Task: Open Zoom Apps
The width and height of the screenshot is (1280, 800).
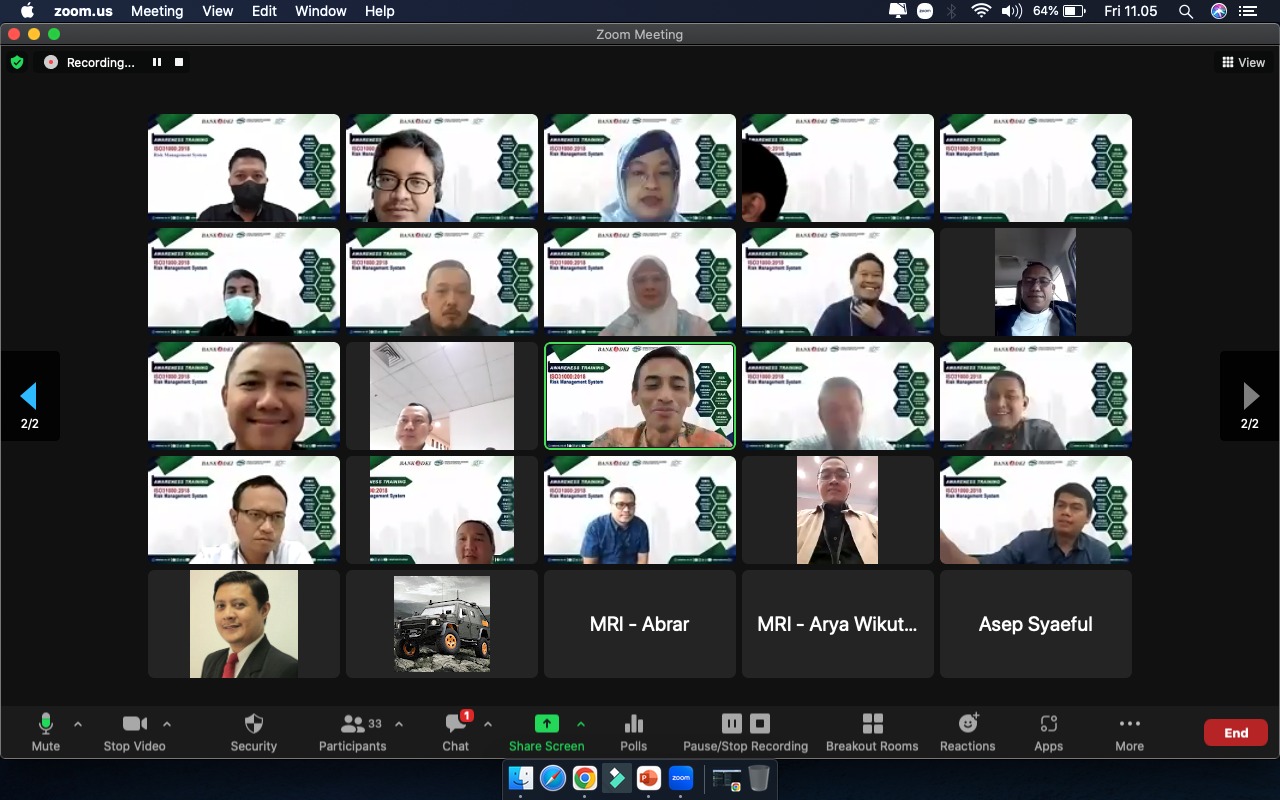Action: [1048, 731]
